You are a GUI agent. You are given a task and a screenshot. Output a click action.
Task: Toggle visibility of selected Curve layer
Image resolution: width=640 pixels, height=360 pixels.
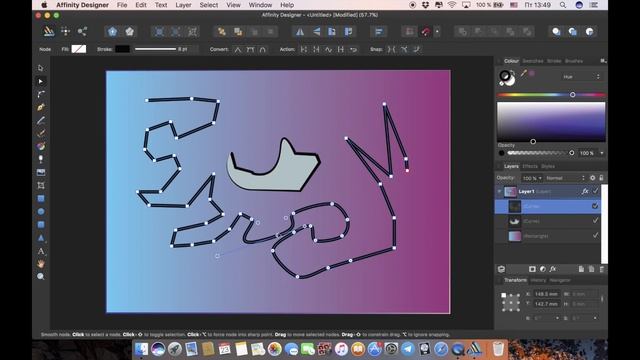[x=595, y=206]
